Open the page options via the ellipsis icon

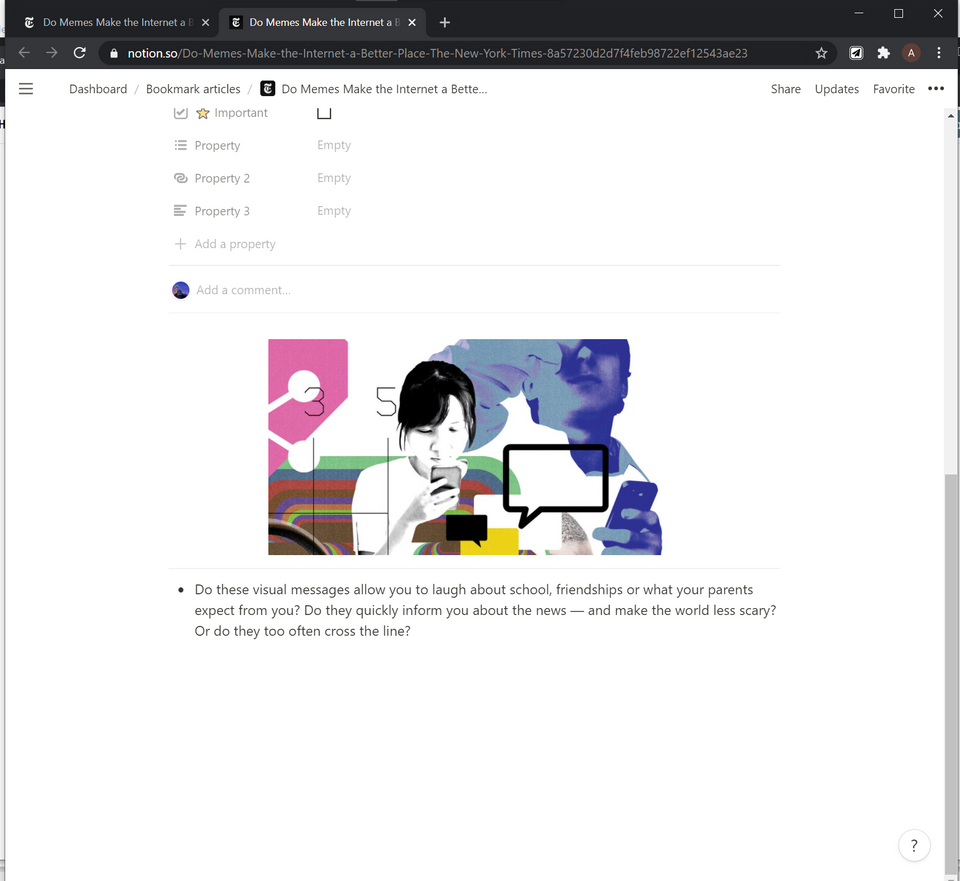coord(936,88)
